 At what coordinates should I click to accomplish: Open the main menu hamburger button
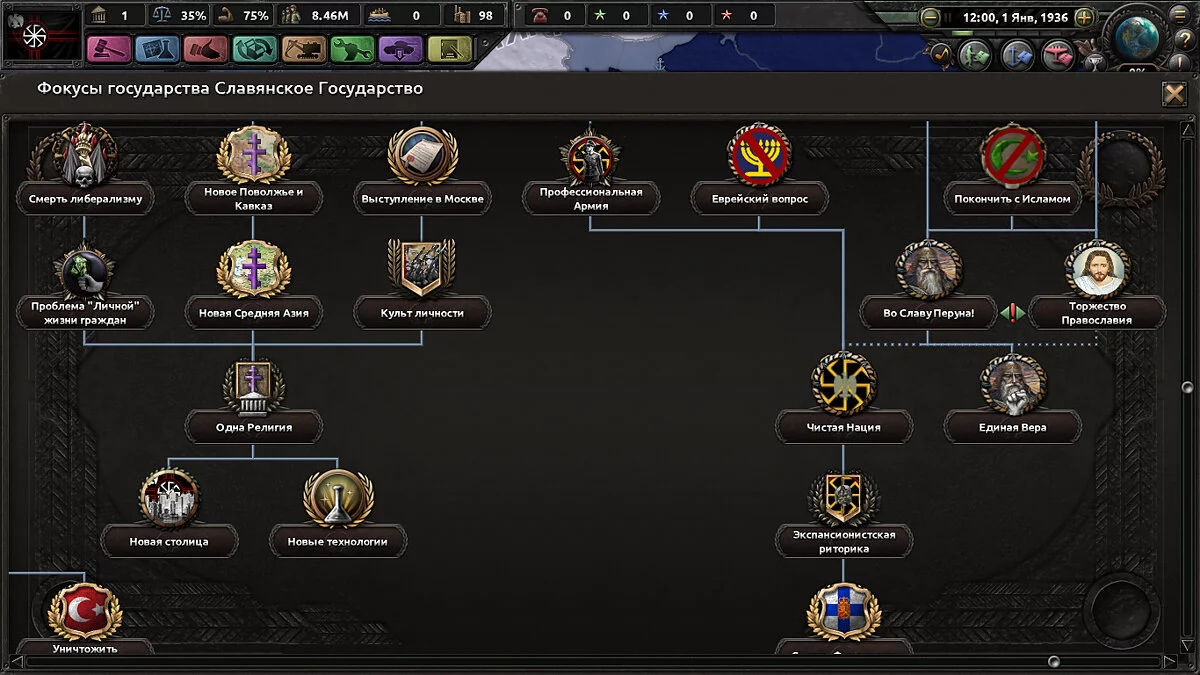(1178, 14)
